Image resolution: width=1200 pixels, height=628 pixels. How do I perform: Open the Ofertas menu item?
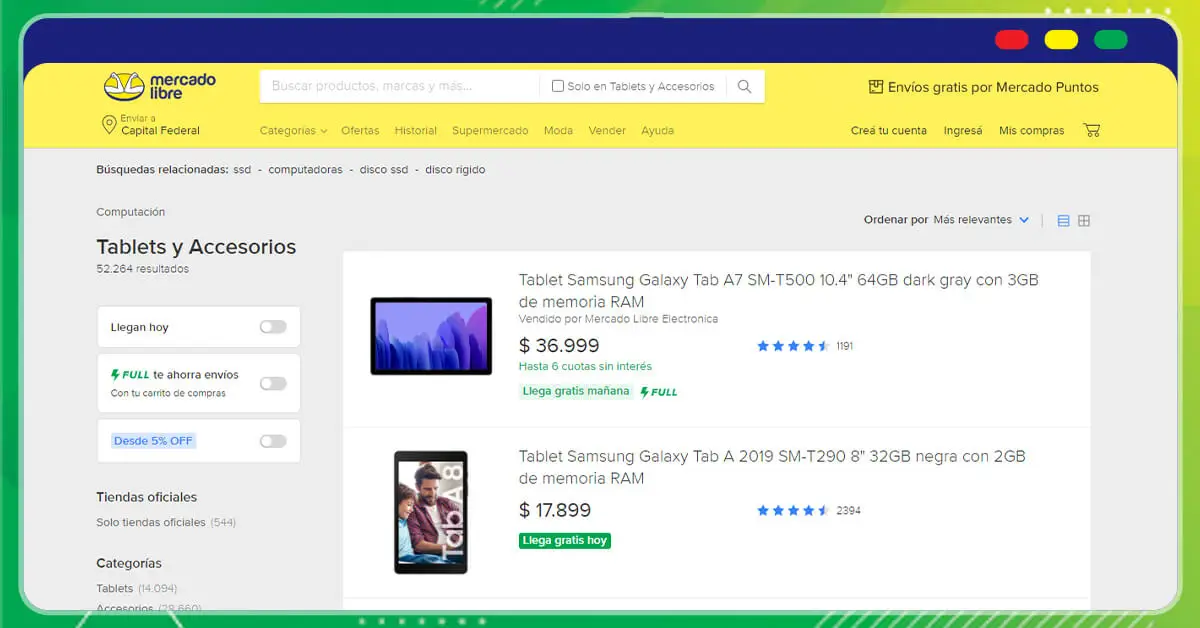[360, 131]
